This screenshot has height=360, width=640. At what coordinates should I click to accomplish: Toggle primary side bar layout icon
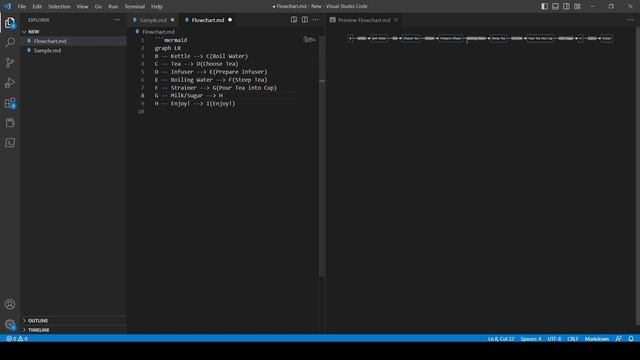pyautogui.click(x=544, y=6)
